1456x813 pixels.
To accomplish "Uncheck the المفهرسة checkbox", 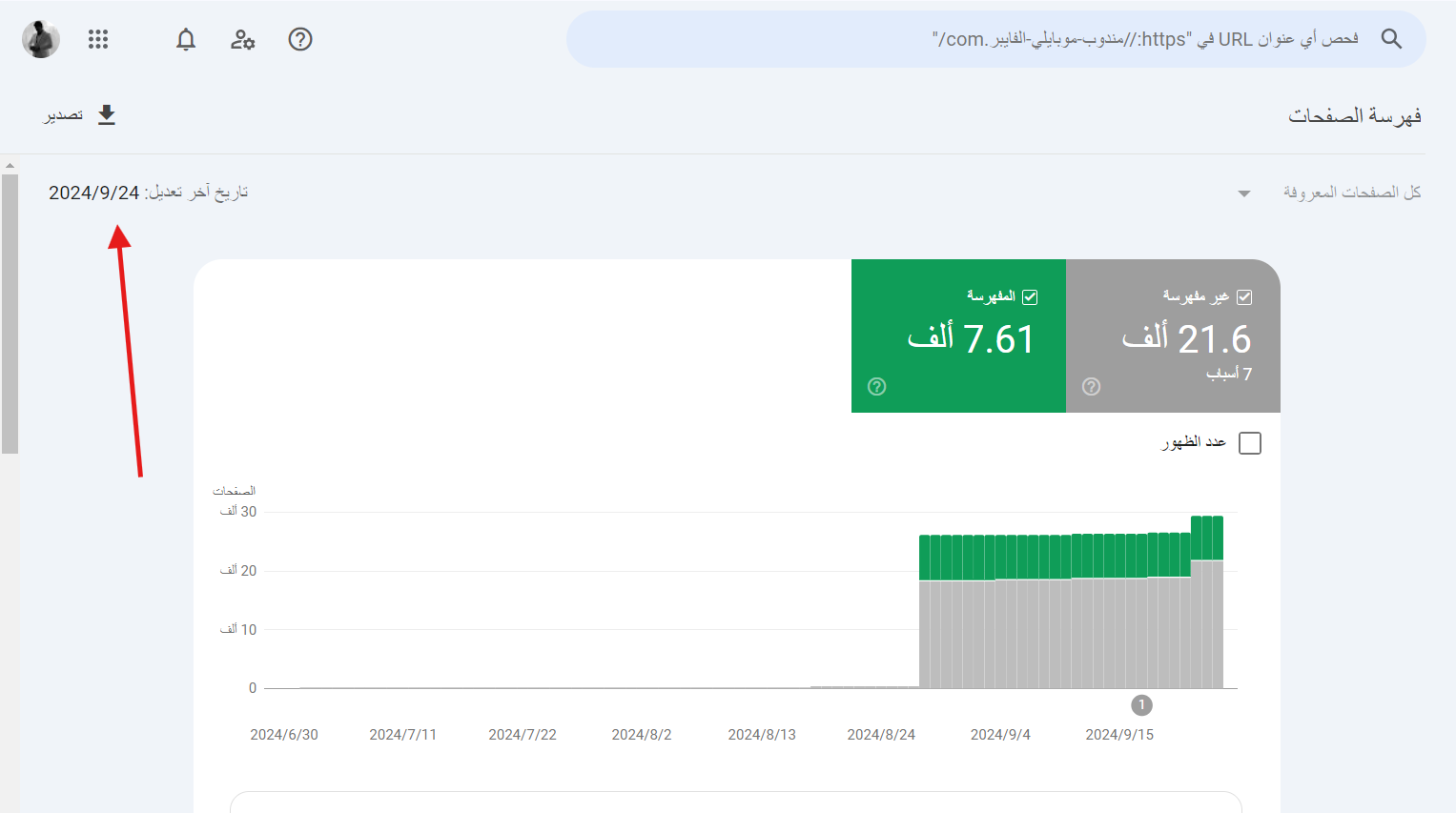I will 1030,297.
